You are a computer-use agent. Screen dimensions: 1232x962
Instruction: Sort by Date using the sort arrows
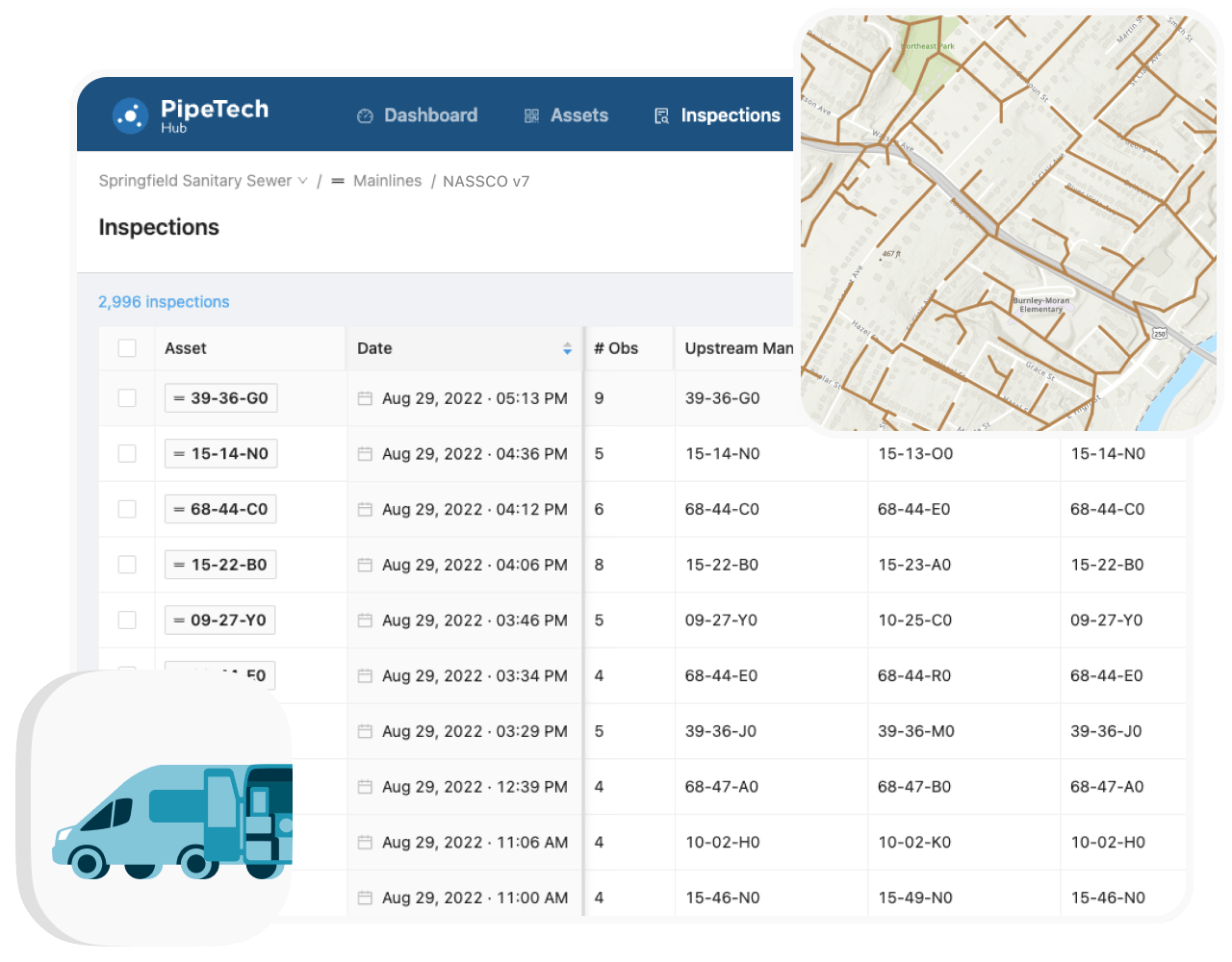[567, 348]
